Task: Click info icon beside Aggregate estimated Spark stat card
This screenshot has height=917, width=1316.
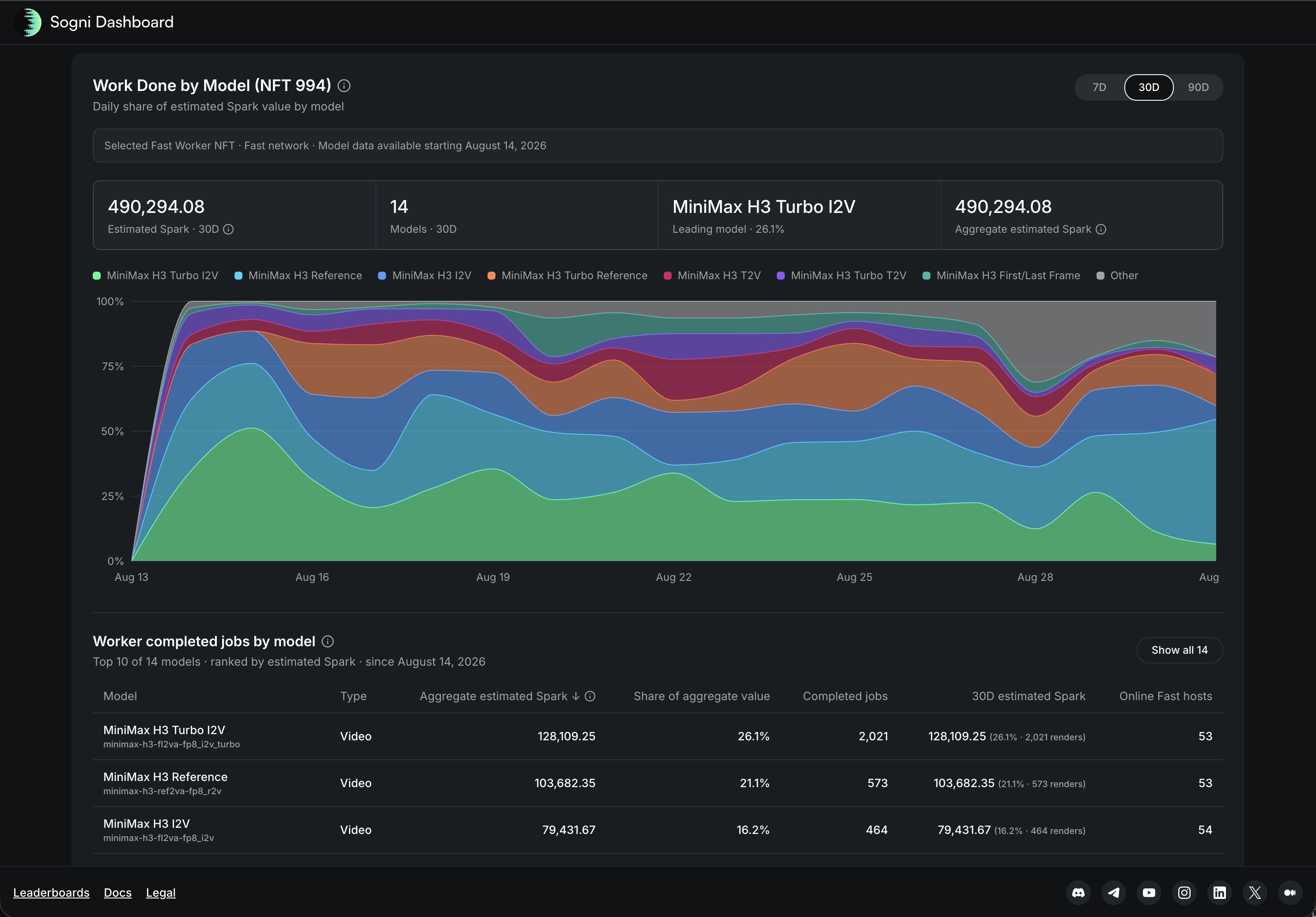Action: tap(1100, 229)
